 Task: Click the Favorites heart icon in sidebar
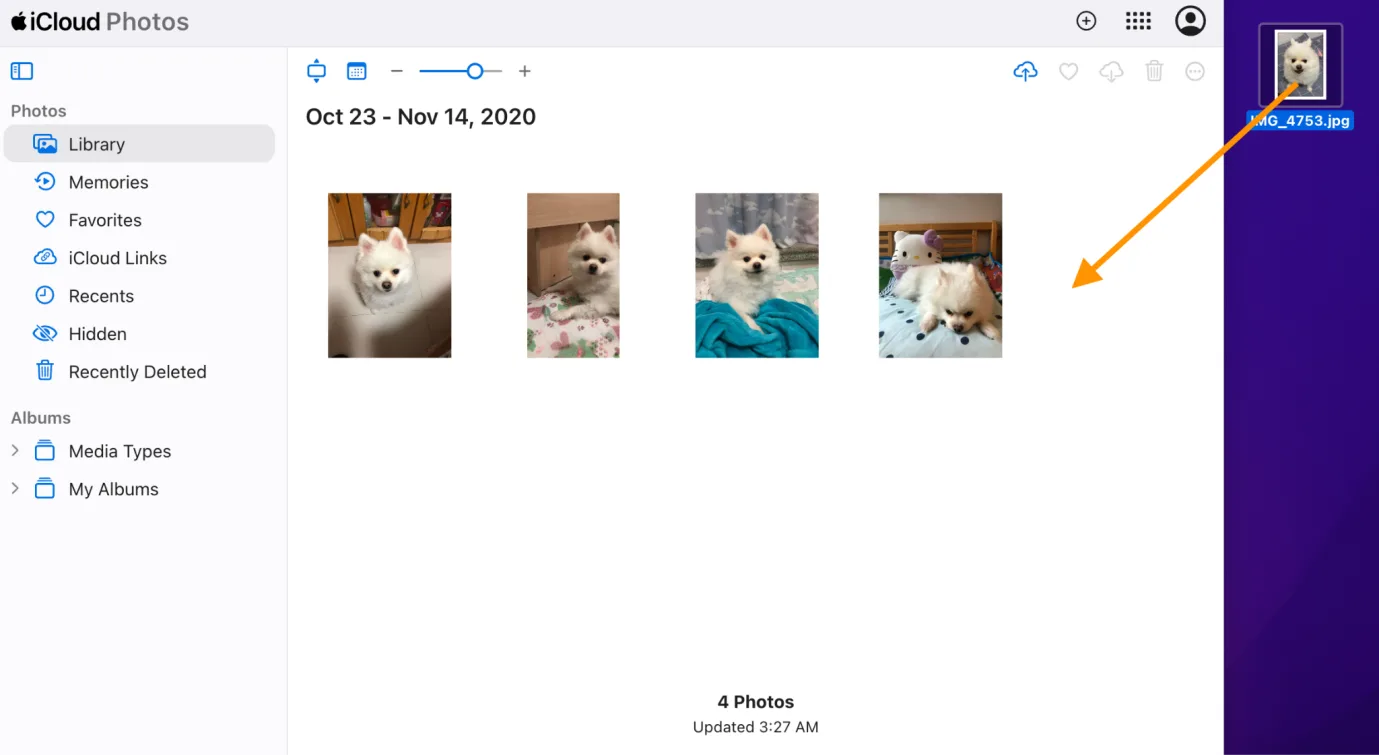[45, 220]
